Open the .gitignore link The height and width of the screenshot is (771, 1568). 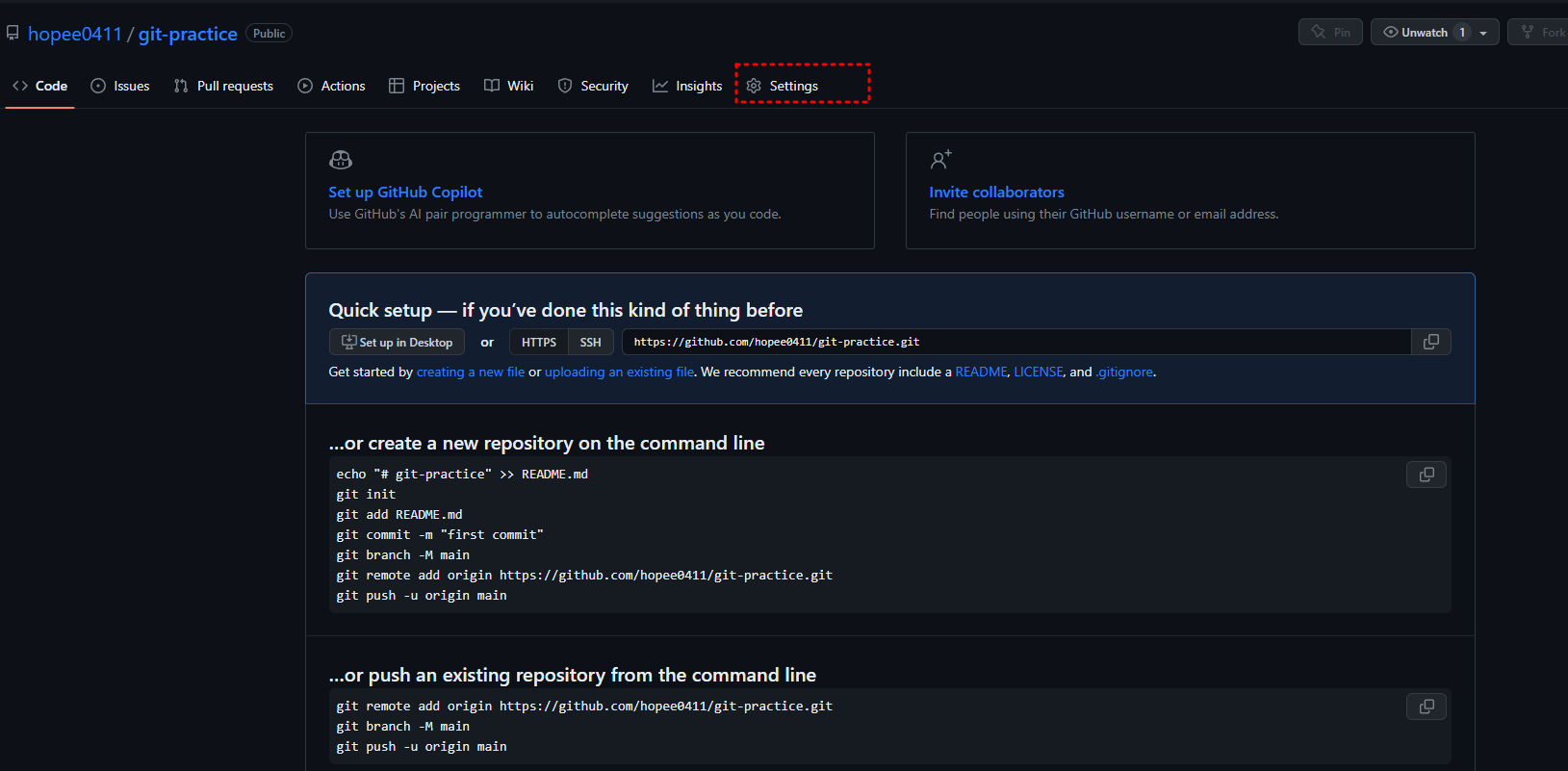(1124, 372)
